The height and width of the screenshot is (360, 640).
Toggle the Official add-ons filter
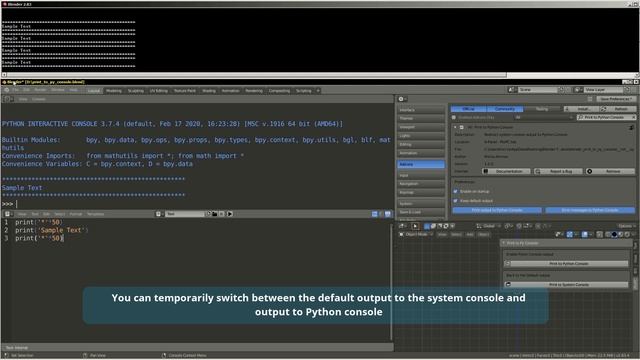469,109
